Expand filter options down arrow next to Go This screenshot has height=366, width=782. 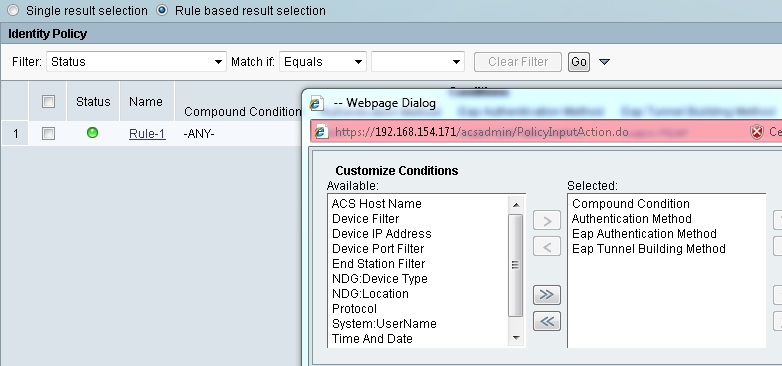604,62
